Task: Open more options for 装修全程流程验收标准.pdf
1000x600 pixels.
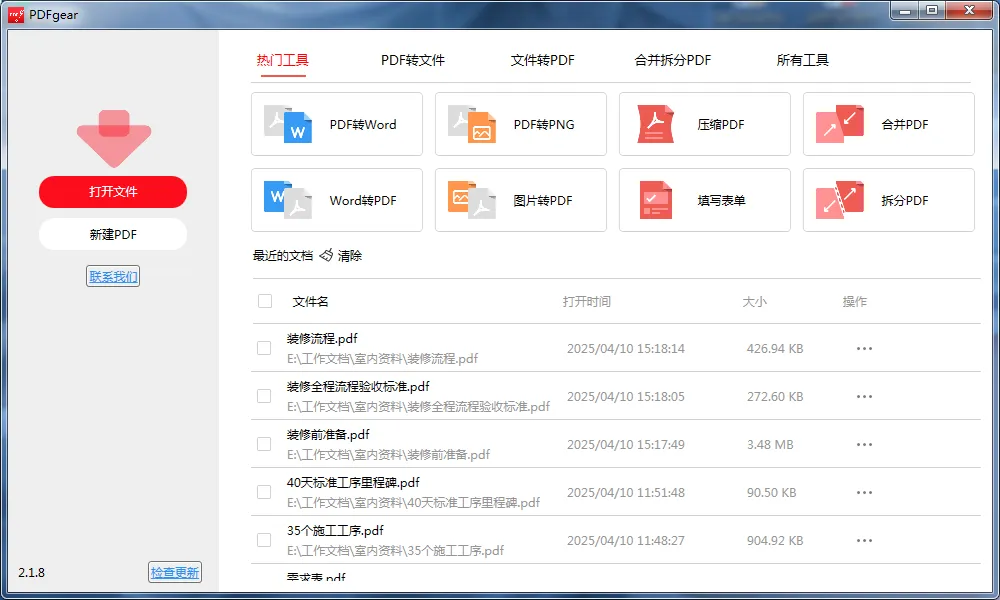Action: point(864,397)
